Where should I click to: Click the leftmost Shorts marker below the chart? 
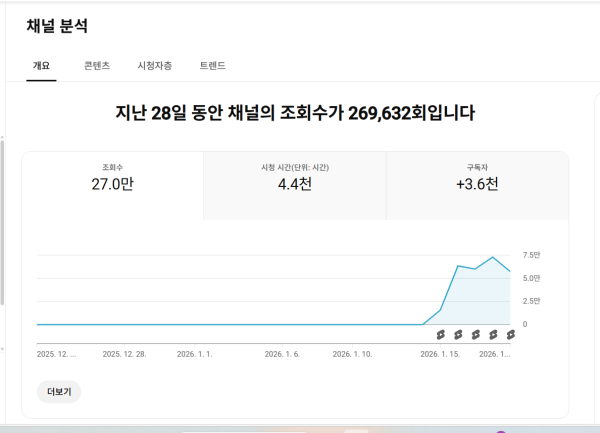[x=440, y=334]
